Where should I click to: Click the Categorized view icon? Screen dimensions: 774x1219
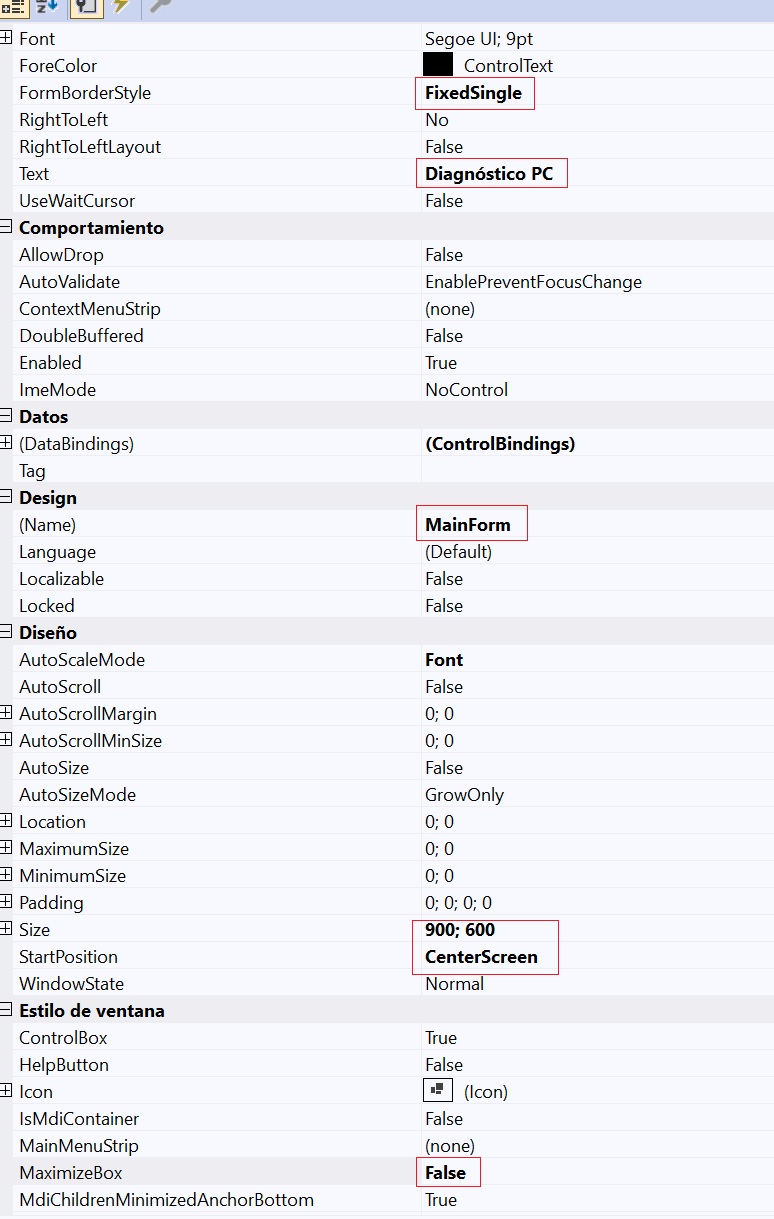click(x=12, y=6)
